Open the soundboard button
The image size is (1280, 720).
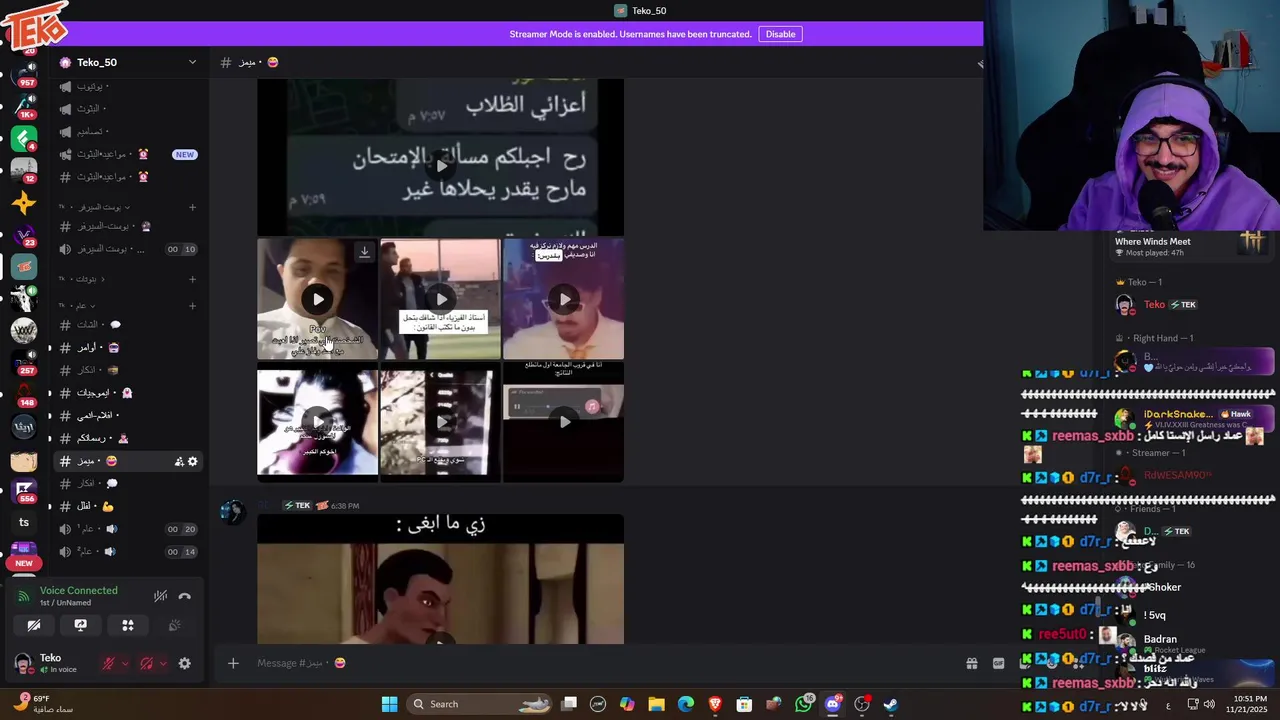click(175, 625)
